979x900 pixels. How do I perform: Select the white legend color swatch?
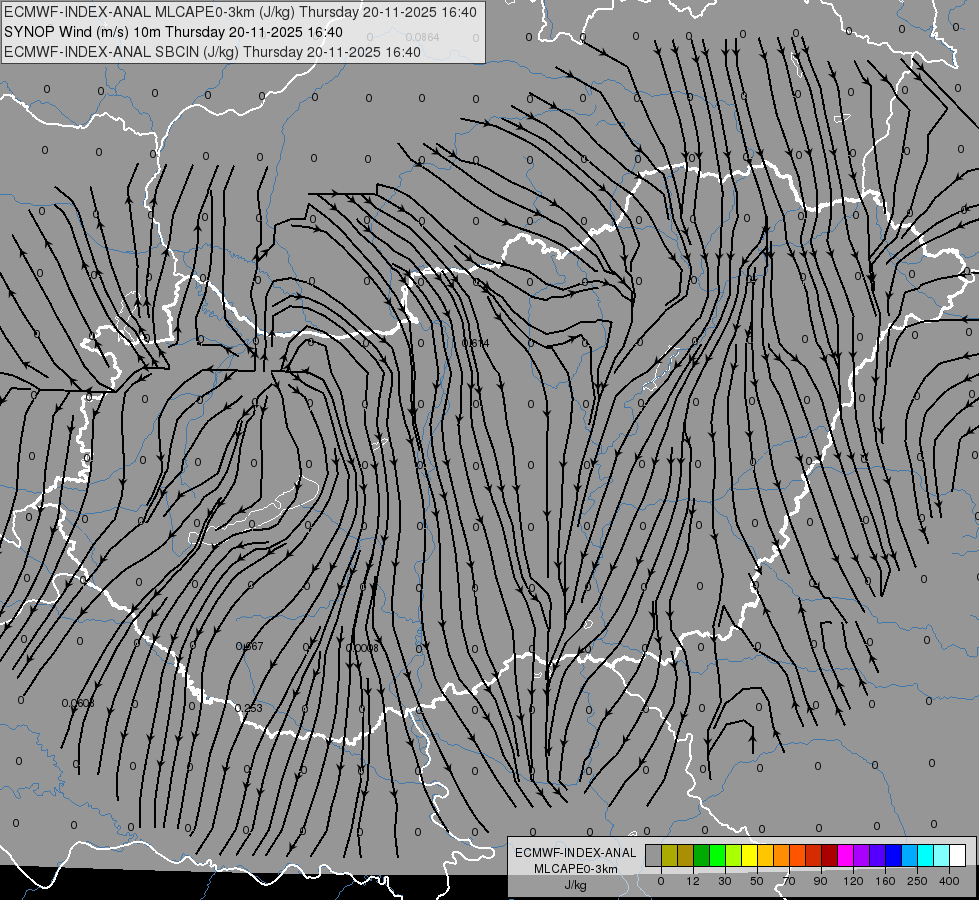click(x=957, y=856)
